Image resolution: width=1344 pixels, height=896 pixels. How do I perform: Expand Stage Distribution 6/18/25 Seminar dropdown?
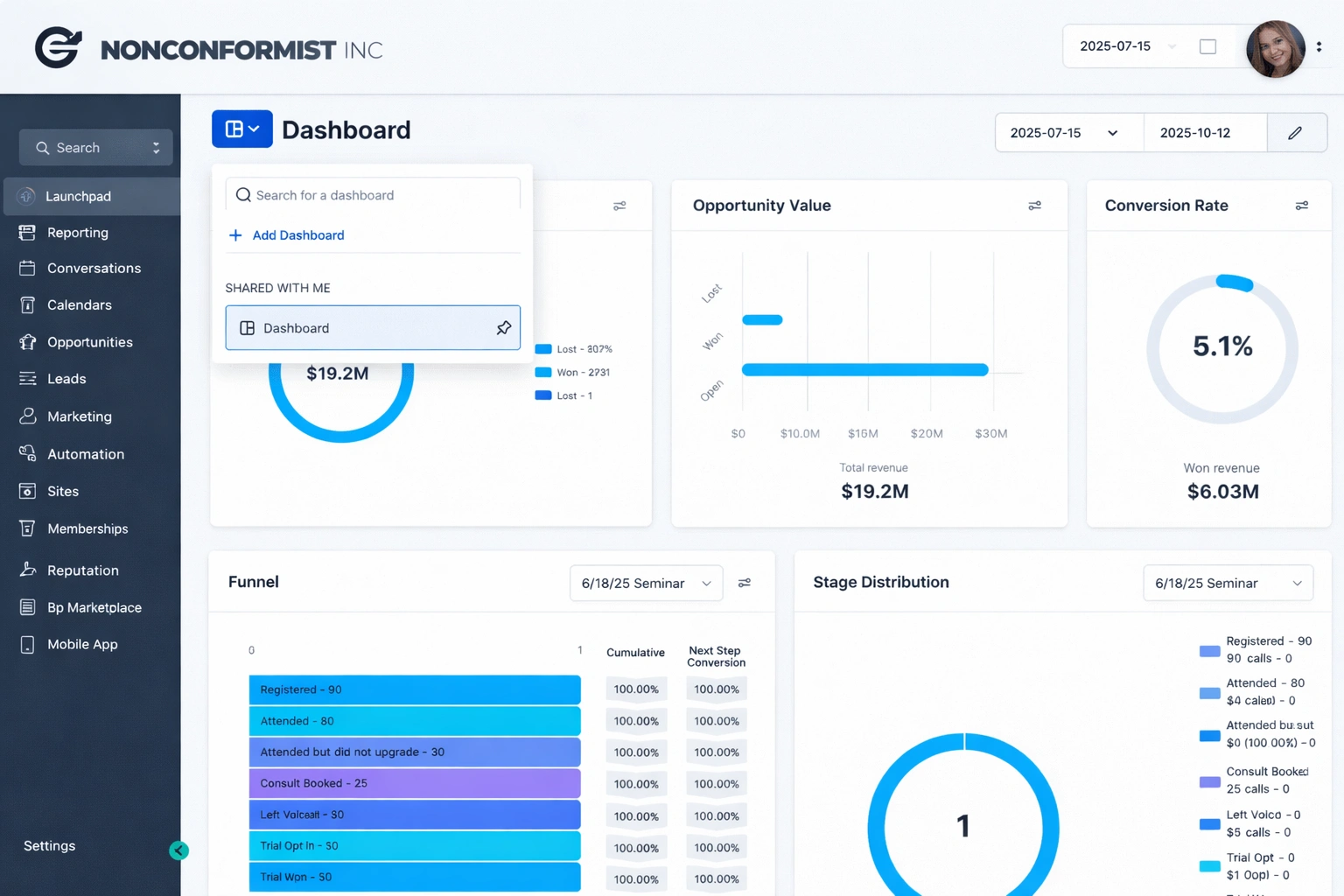[x=1227, y=583]
